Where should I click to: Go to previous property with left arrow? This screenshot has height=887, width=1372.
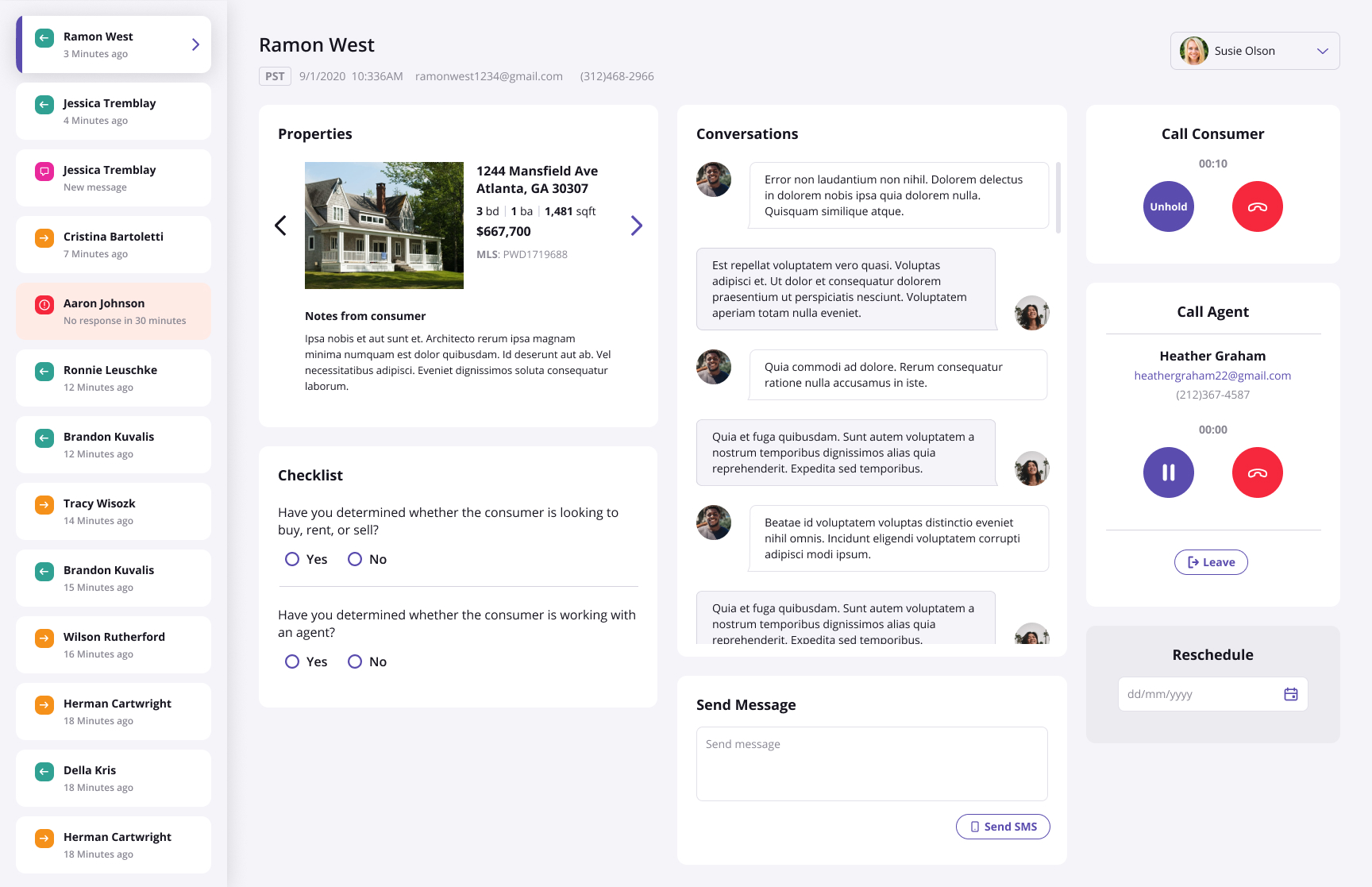[280, 226]
